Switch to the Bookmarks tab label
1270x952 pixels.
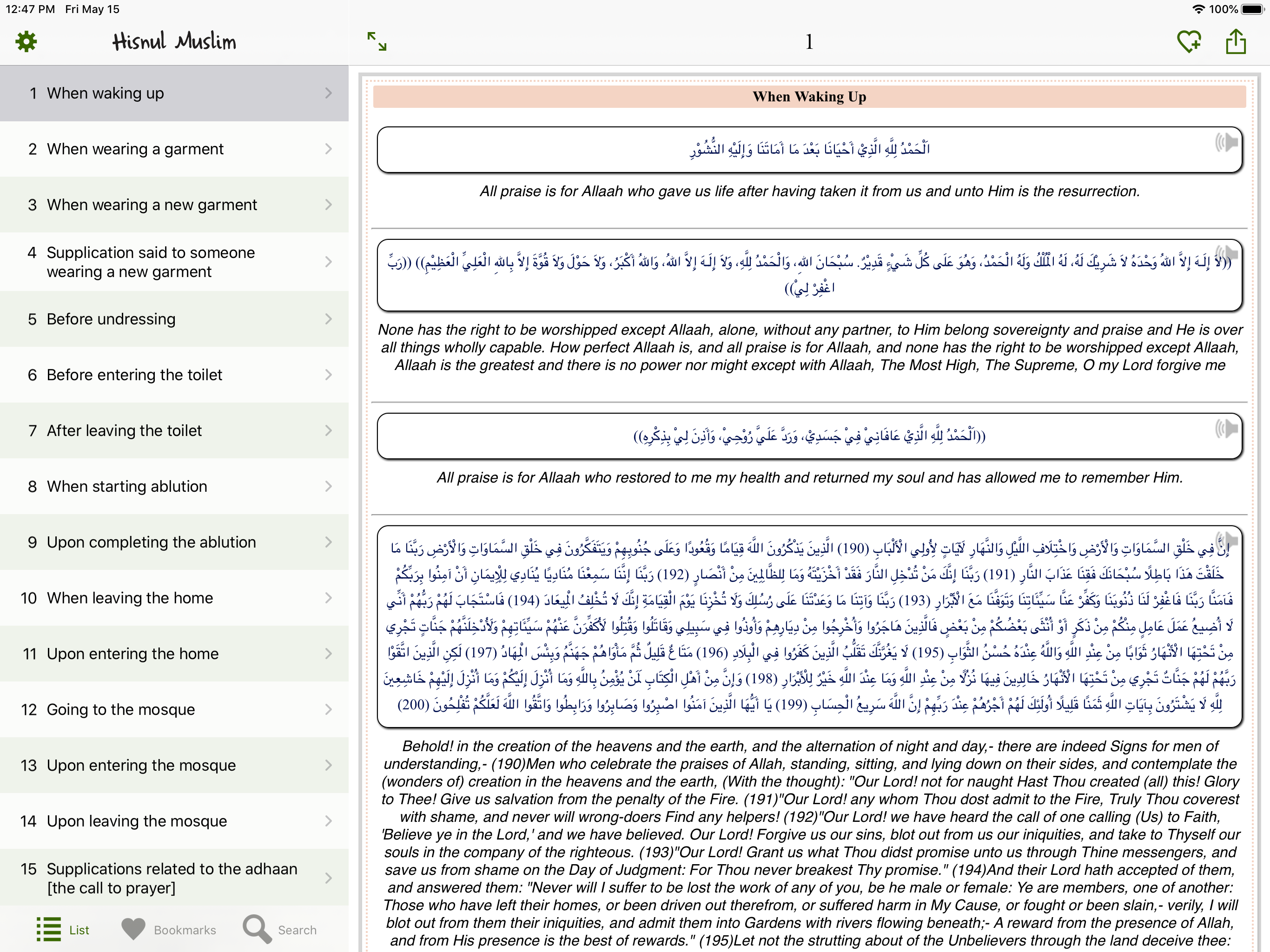click(x=185, y=930)
